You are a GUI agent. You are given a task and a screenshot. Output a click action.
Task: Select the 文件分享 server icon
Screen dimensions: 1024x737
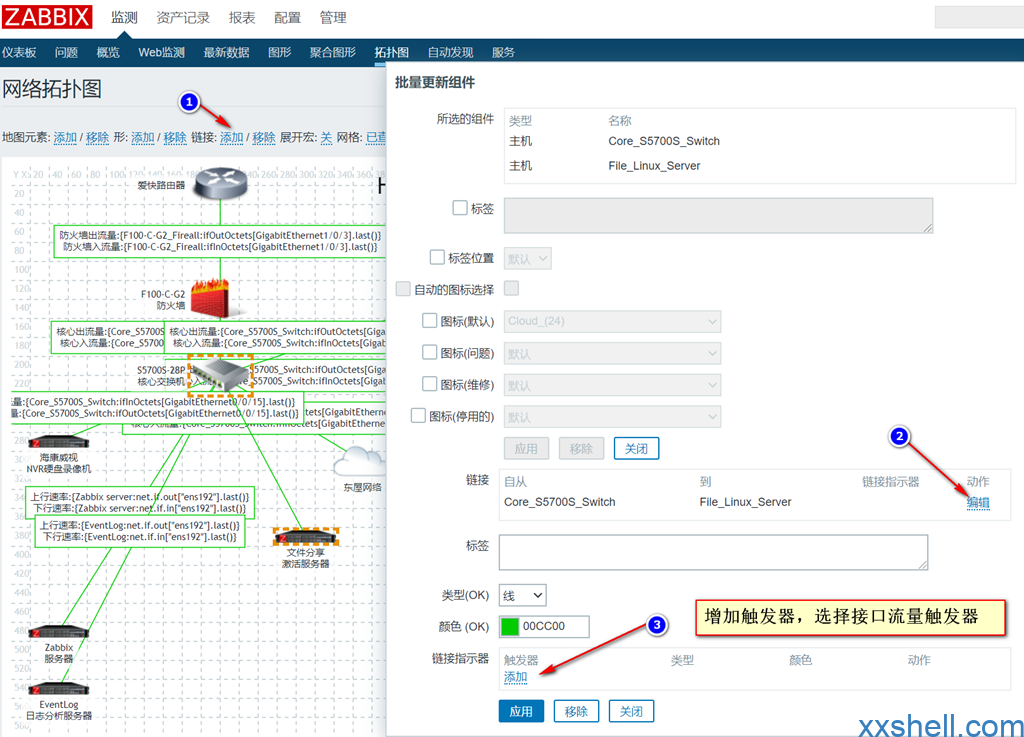point(306,537)
